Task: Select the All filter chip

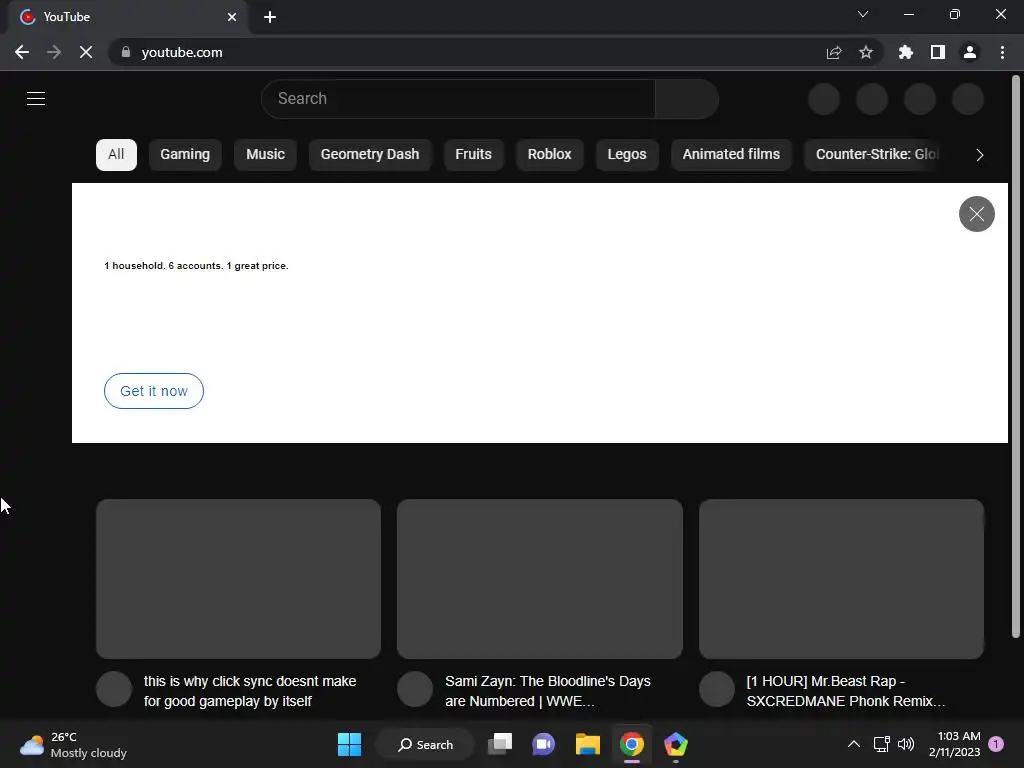Action: [x=116, y=155]
